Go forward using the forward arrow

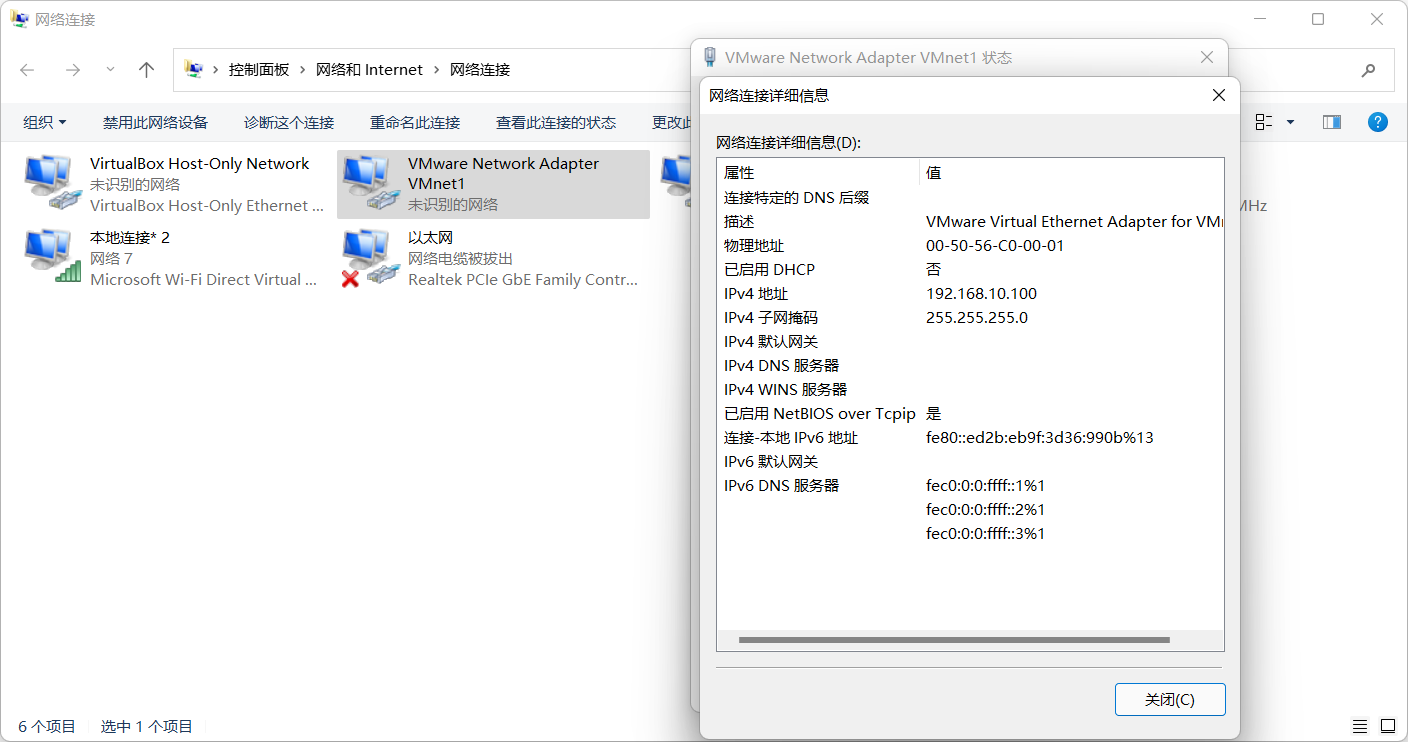coord(72,70)
